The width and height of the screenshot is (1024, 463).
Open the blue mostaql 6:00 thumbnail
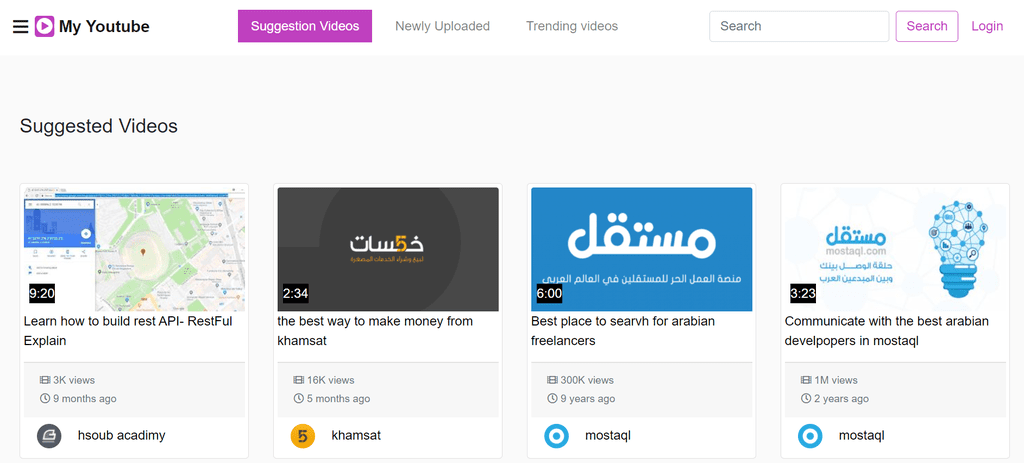(x=641, y=249)
